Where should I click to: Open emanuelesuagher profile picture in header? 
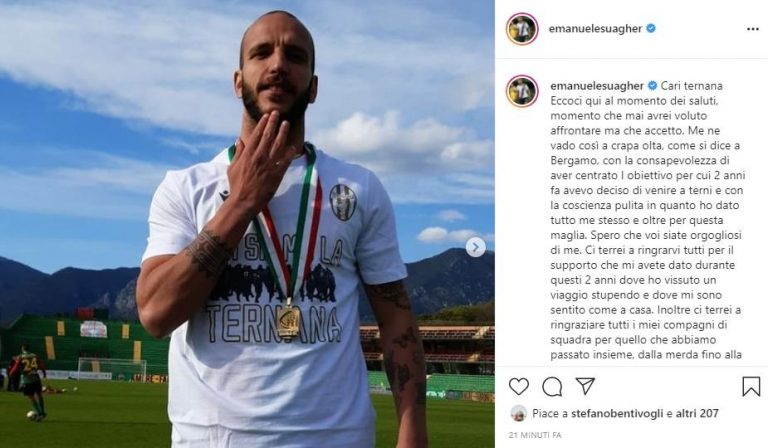tap(522, 29)
